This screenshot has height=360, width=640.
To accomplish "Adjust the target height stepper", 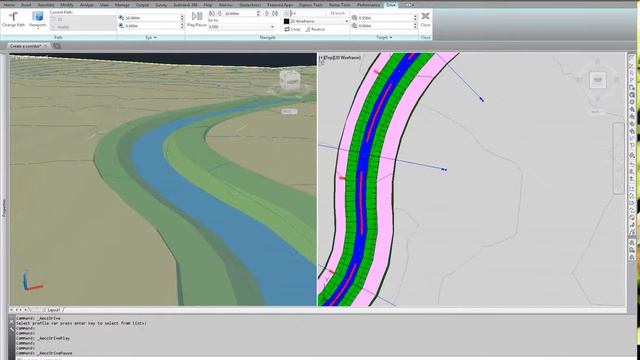I will tap(415, 26).
